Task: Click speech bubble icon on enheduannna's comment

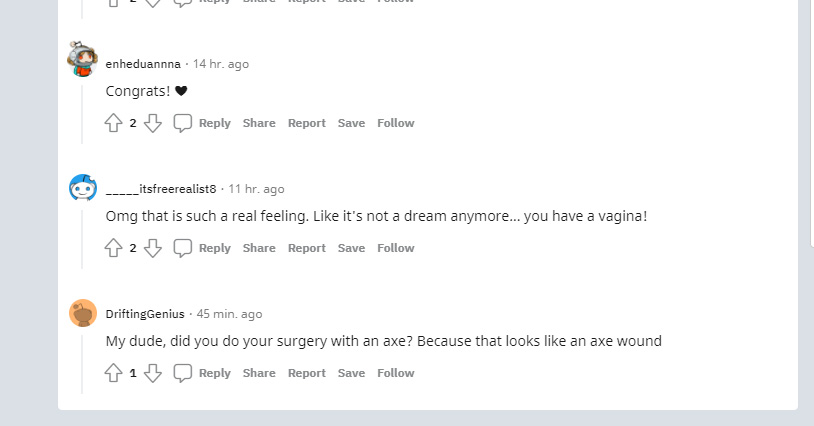Action: tap(182, 123)
